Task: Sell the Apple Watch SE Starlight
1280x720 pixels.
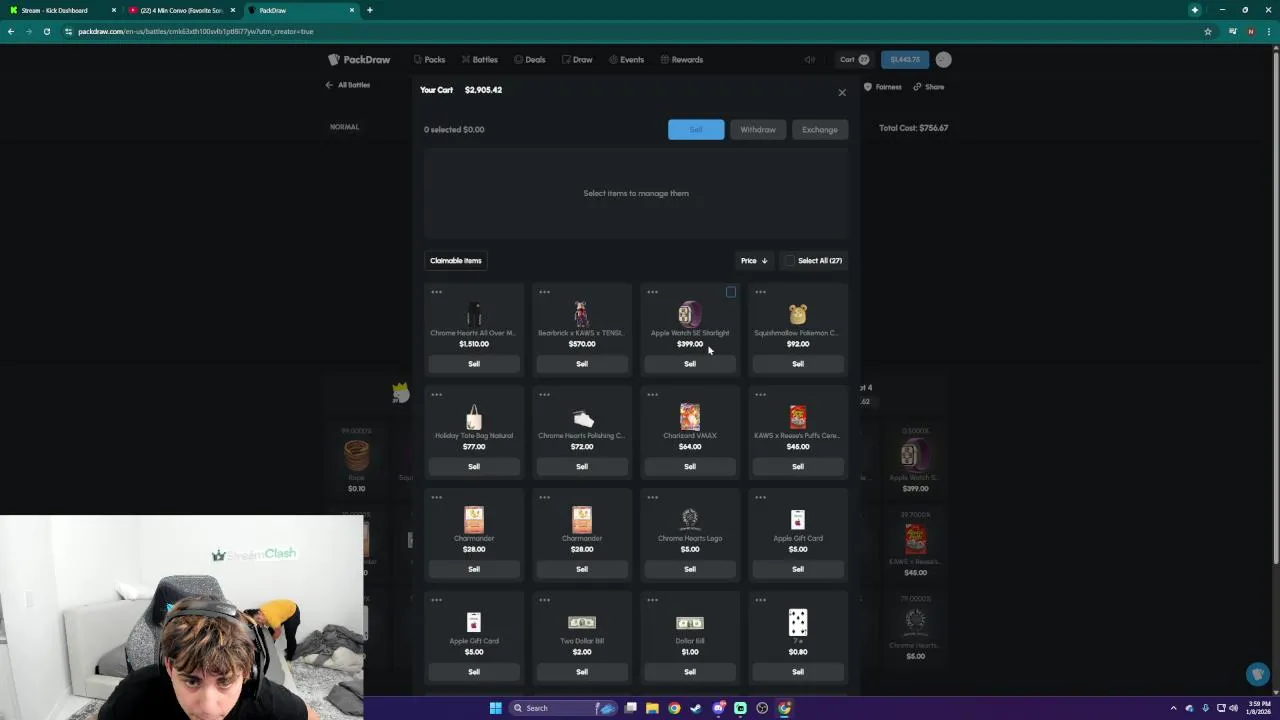Action: (690, 364)
